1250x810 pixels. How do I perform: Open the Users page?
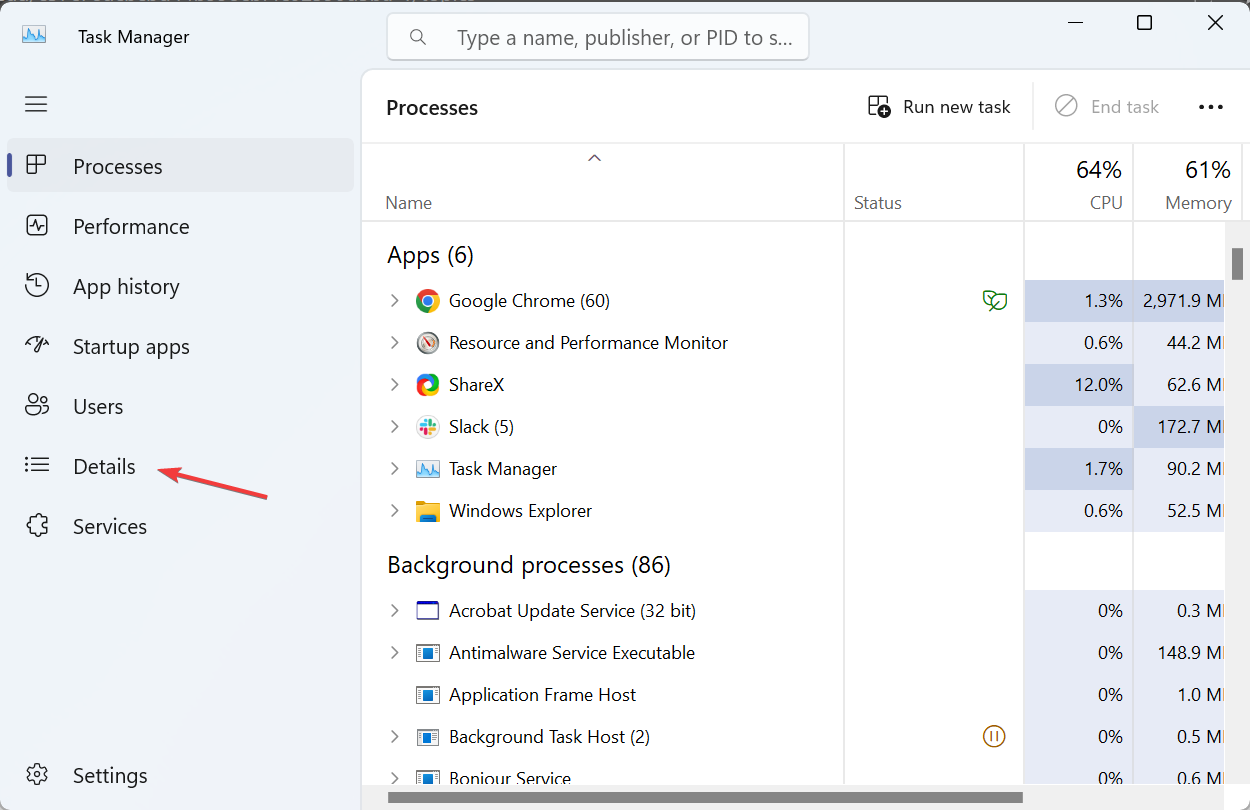pos(180,406)
